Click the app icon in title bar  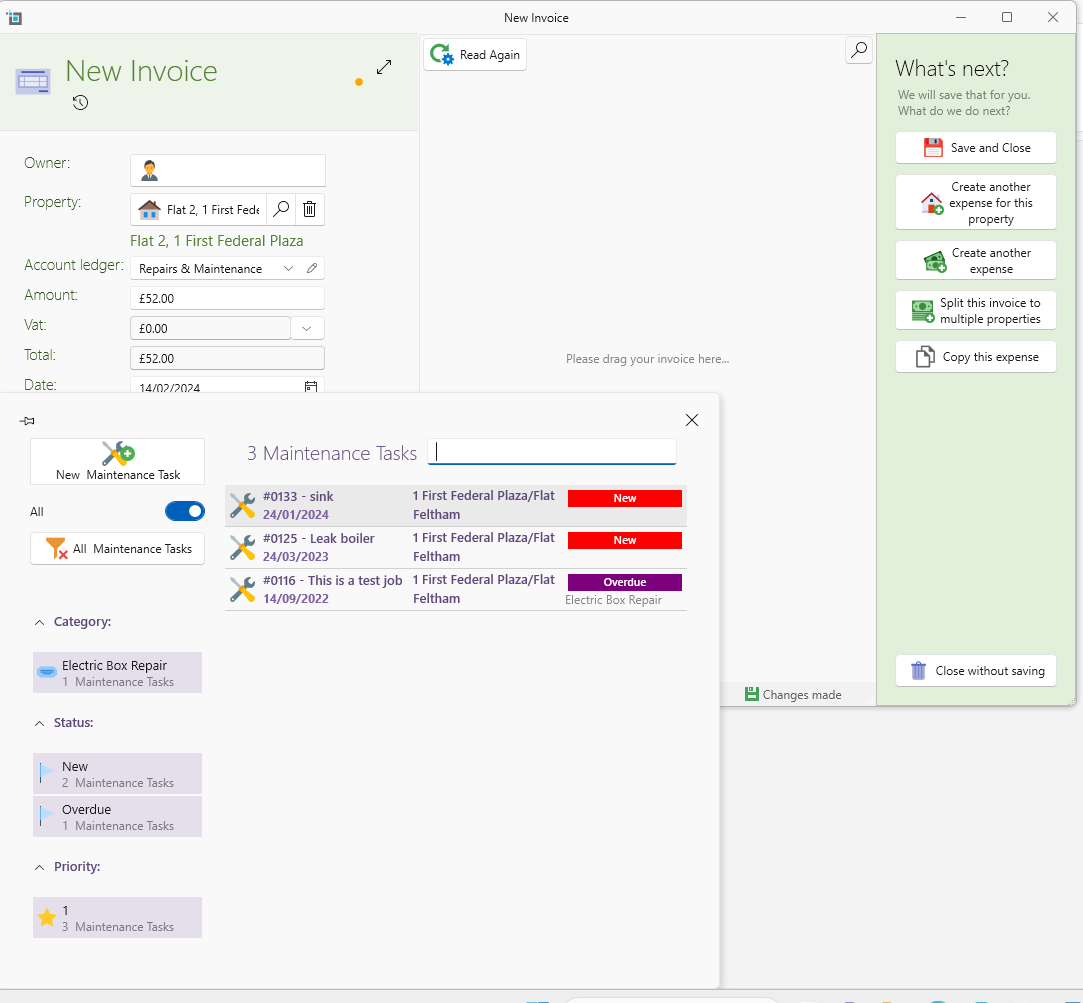[x=14, y=18]
